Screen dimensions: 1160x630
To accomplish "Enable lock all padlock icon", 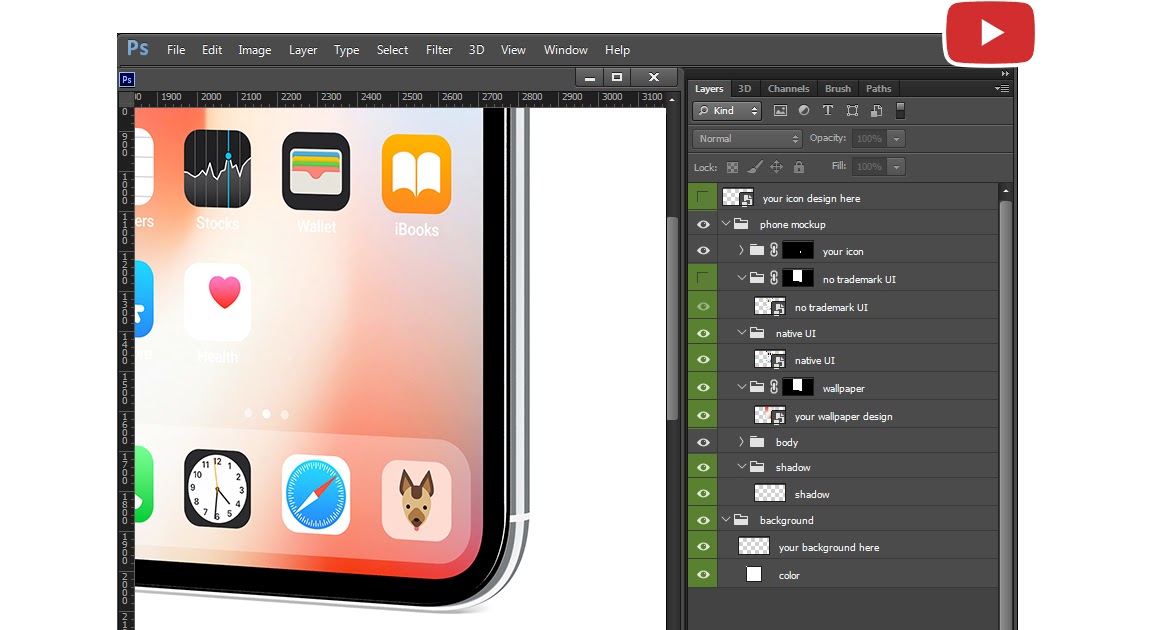I will (799, 167).
